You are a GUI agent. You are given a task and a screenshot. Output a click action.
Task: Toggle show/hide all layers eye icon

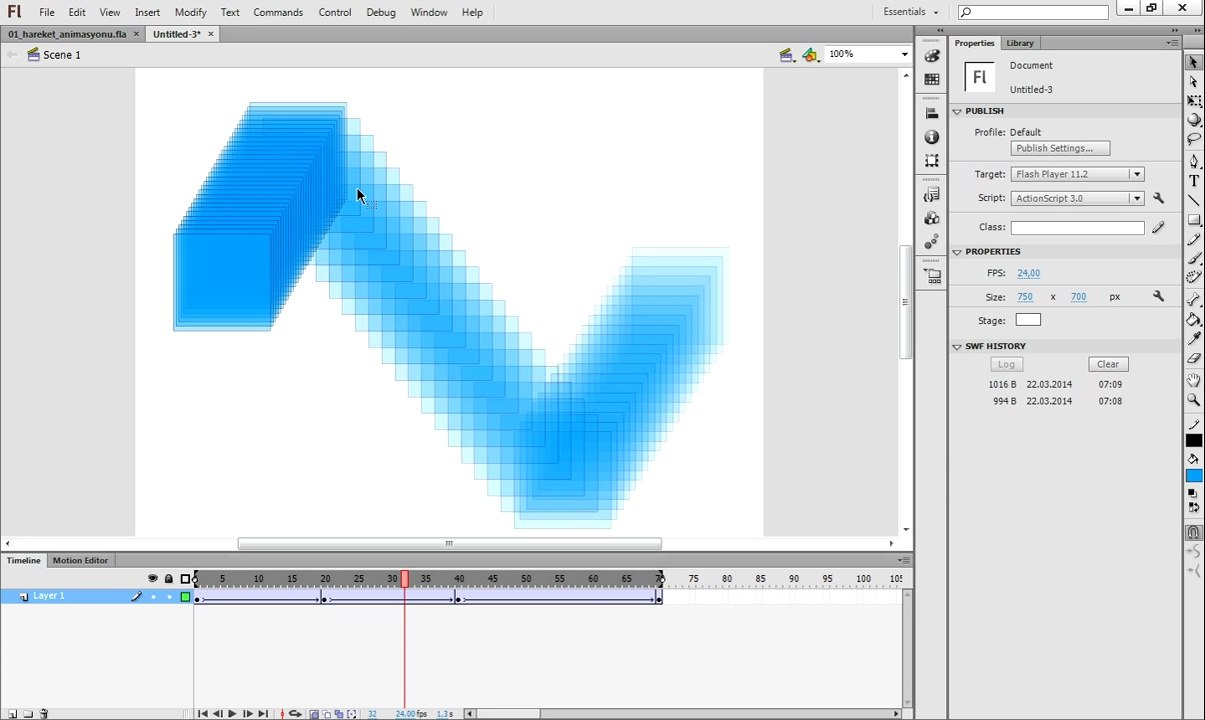pyautogui.click(x=153, y=579)
